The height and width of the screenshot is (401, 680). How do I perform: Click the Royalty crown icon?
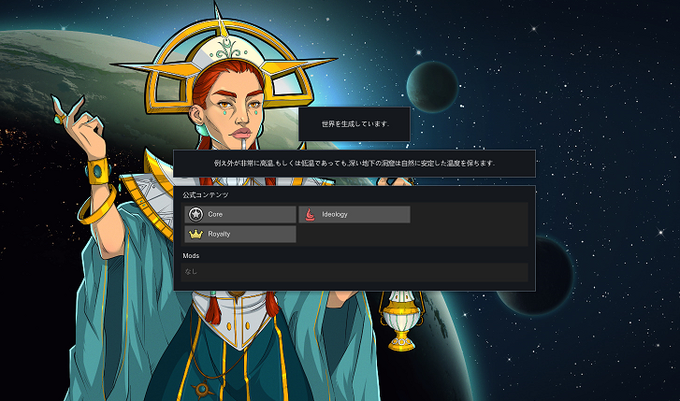pyautogui.click(x=196, y=234)
